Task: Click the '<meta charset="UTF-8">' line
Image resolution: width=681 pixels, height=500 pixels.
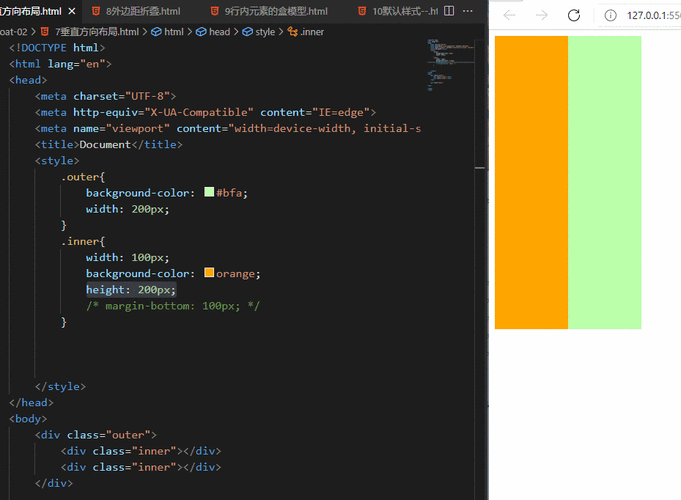Action: [x=106, y=96]
